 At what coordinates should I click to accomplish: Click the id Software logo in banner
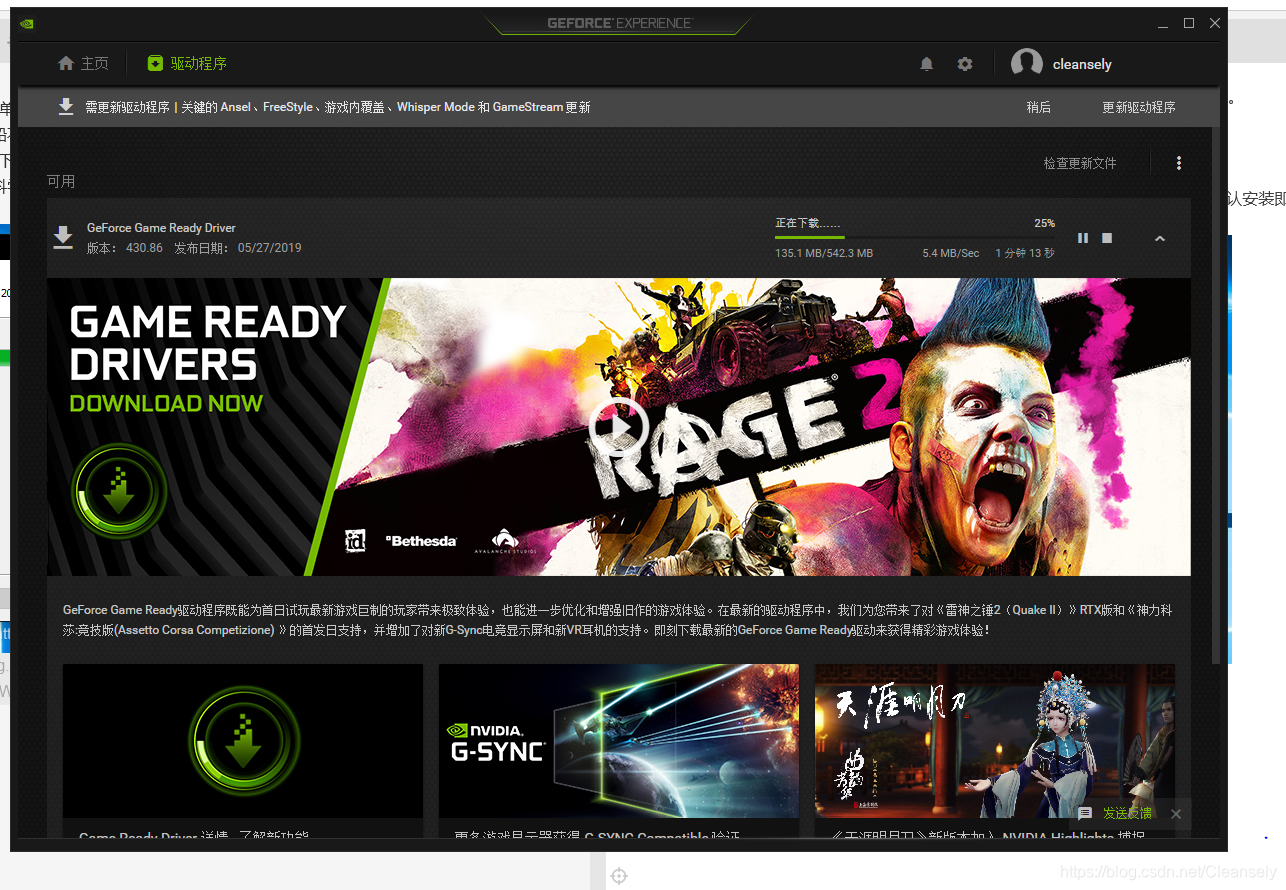pyautogui.click(x=355, y=541)
